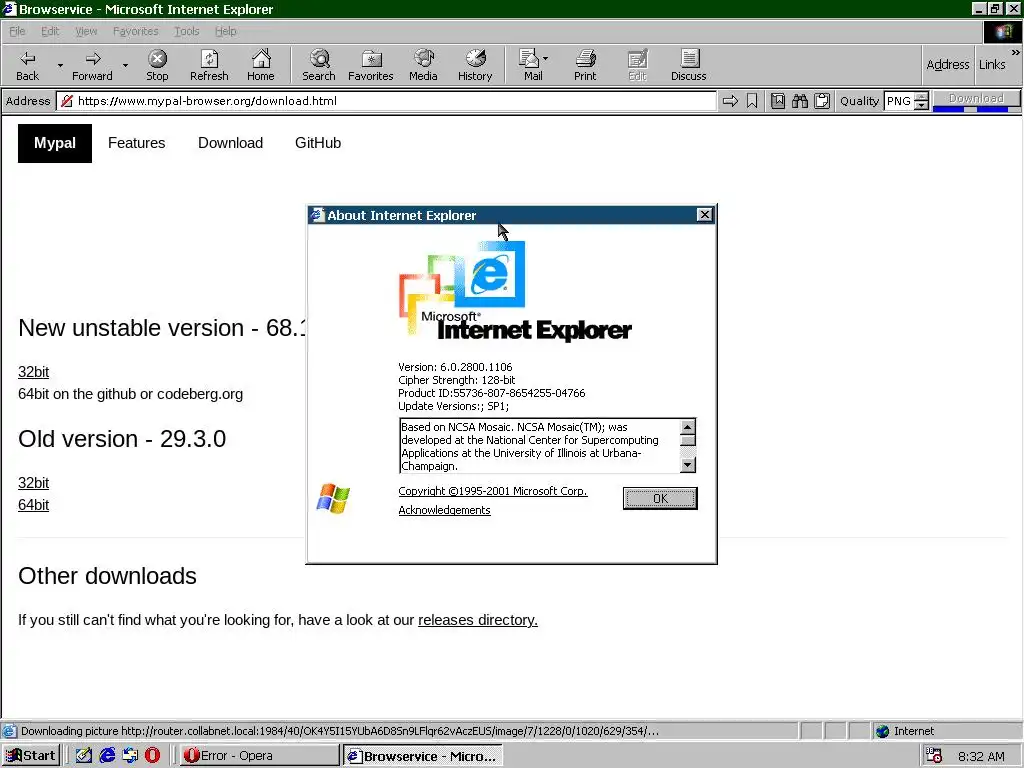Open the File menu
This screenshot has height=768, width=1024.
[17, 31]
